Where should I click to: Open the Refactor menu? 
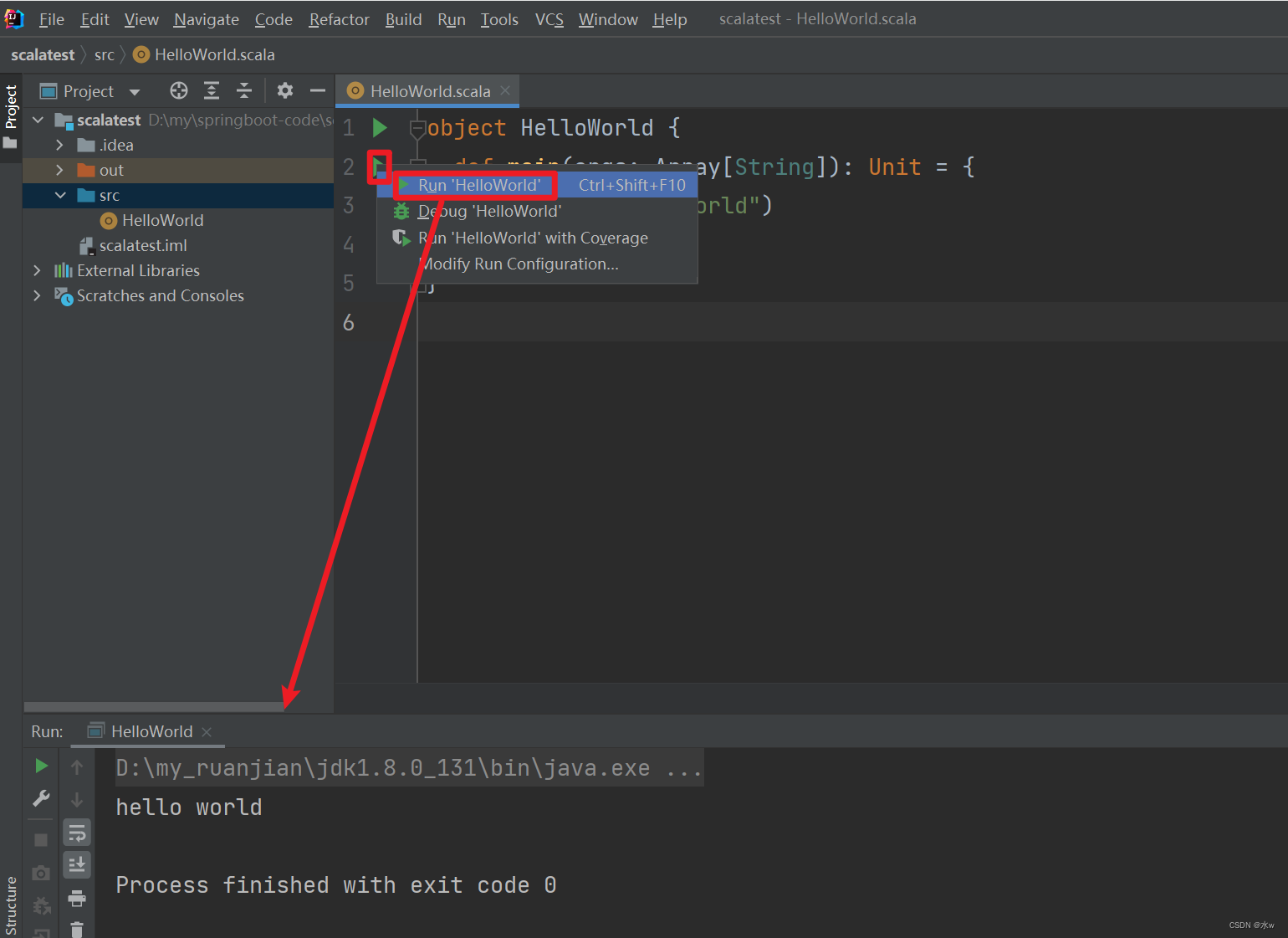[339, 19]
